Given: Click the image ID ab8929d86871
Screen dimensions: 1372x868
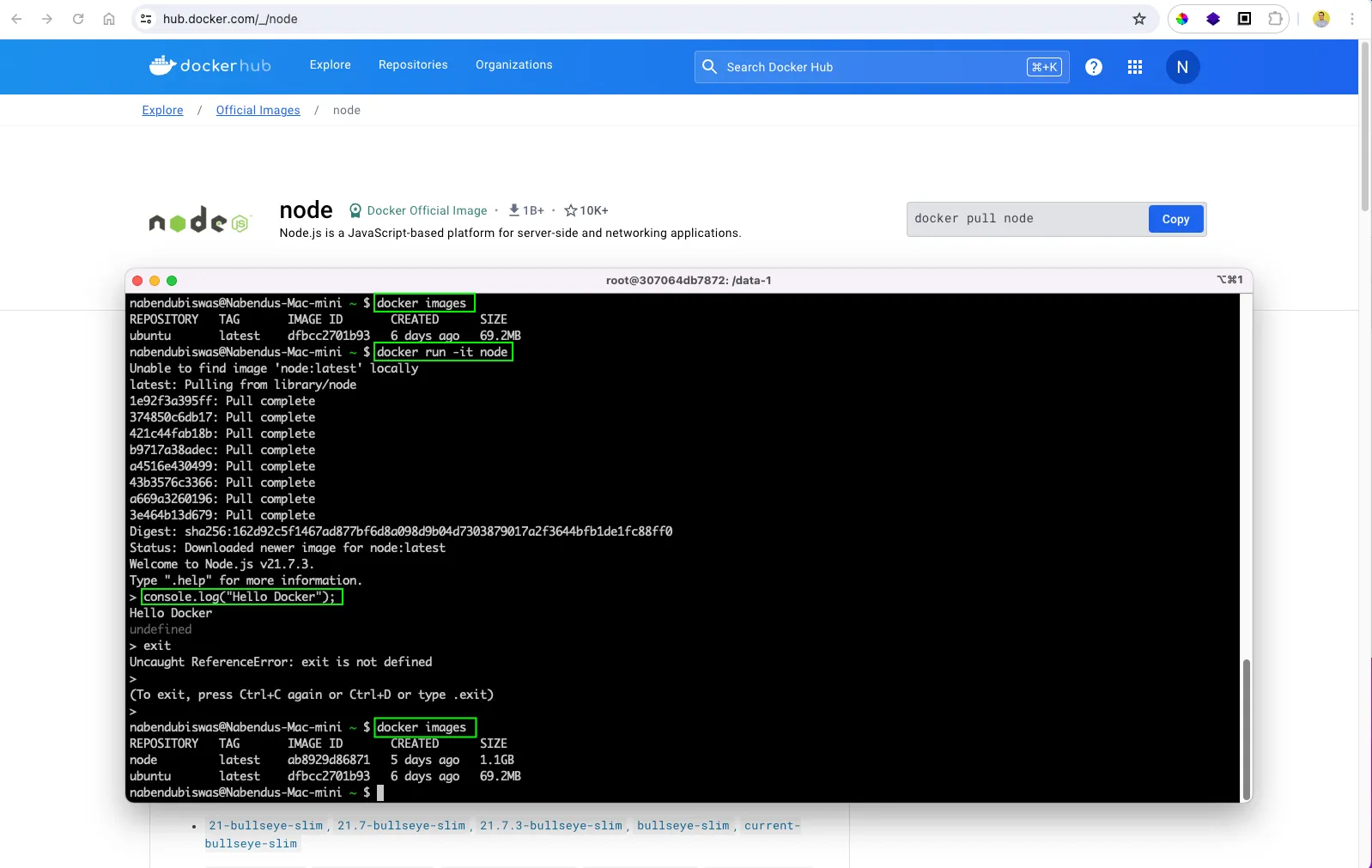Looking at the screenshot, I should (x=329, y=760).
